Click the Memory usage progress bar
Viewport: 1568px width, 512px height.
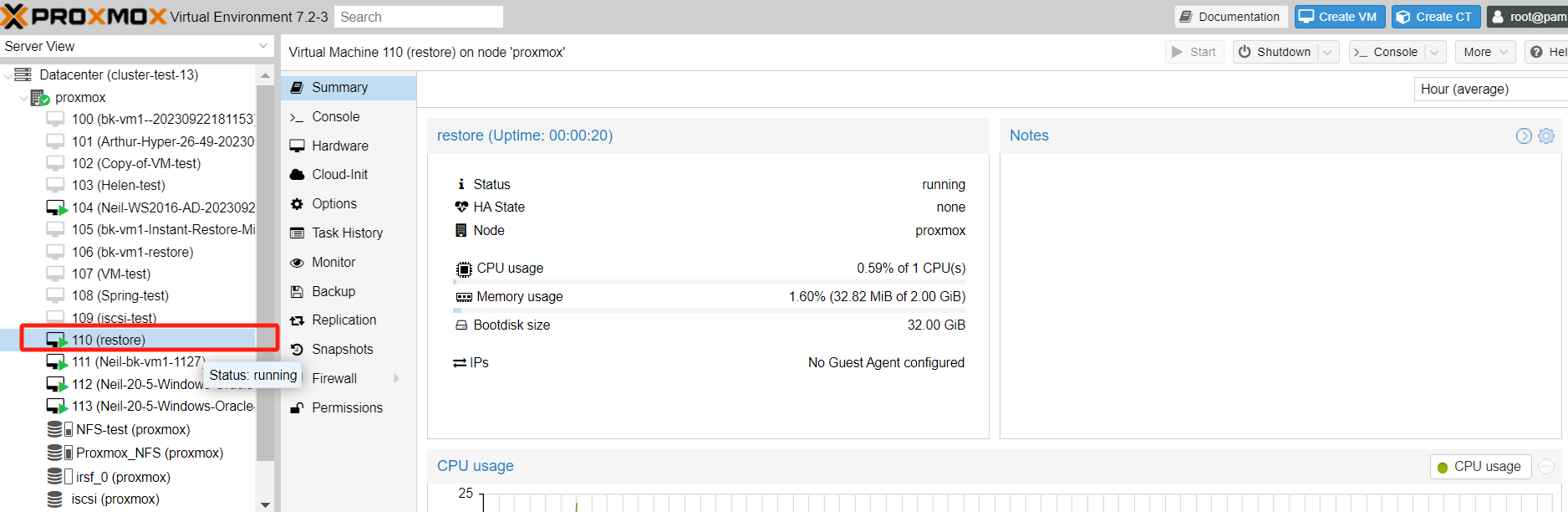(710, 310)
